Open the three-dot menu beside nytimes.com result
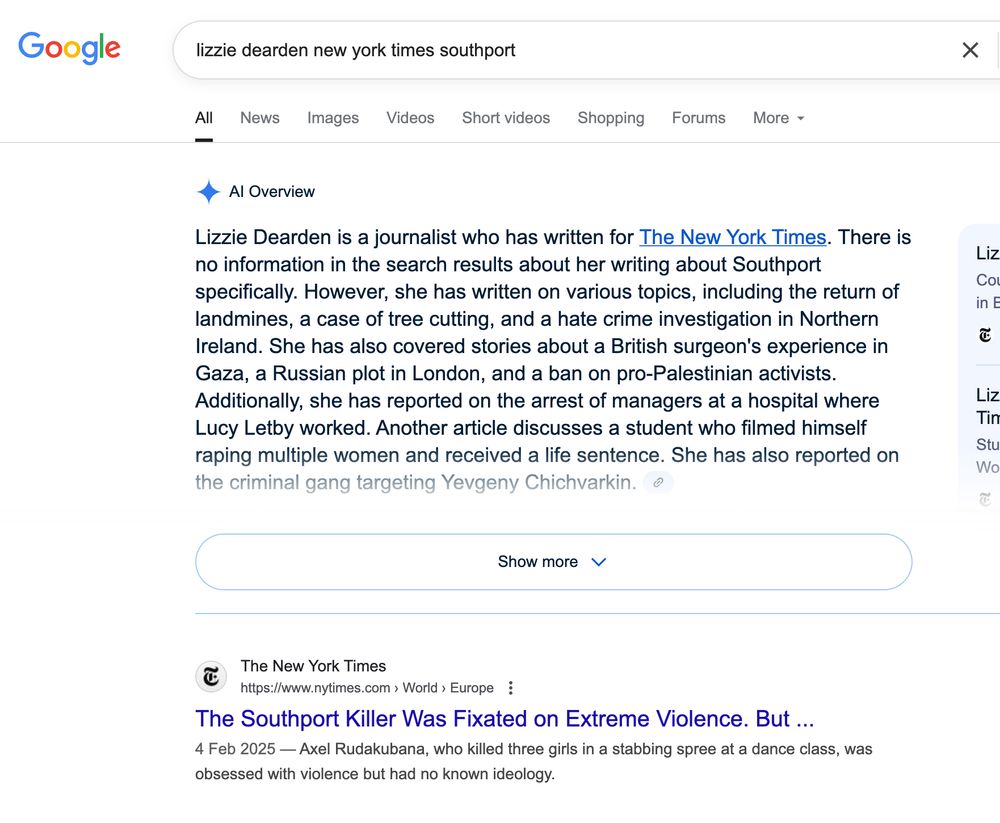The height and width of the screenshot is (823, 1000). coord(510,688)
